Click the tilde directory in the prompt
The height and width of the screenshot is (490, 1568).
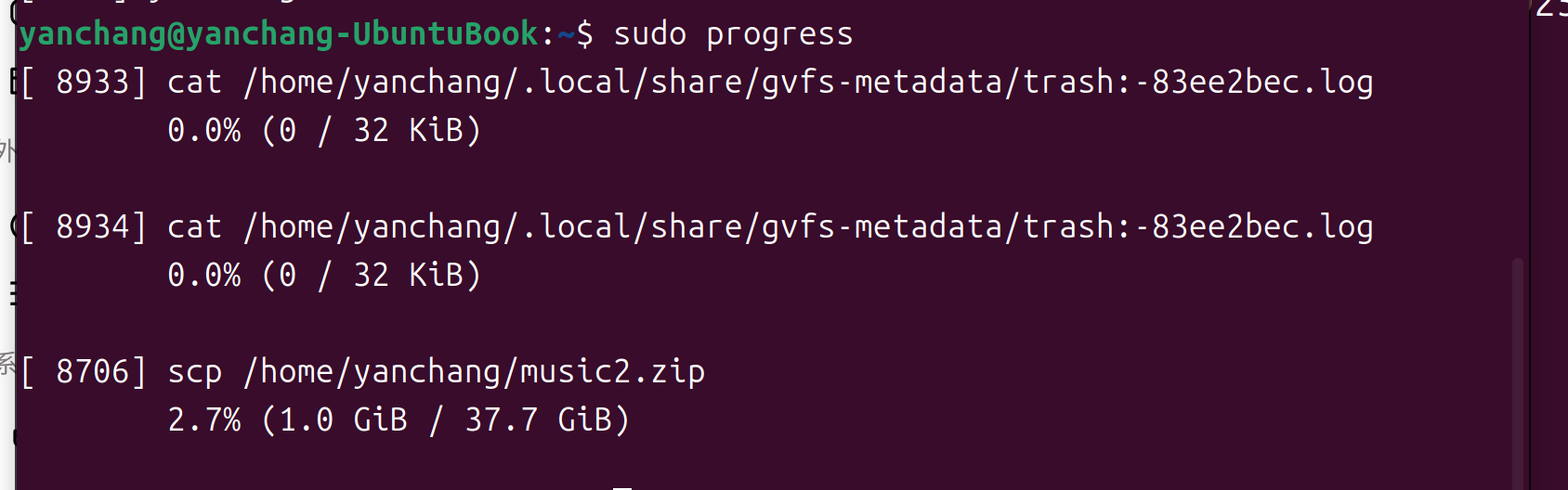tap(566, 34)
